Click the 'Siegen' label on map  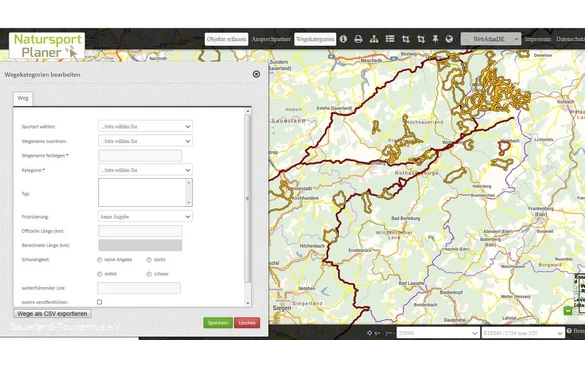coord(282,308)
